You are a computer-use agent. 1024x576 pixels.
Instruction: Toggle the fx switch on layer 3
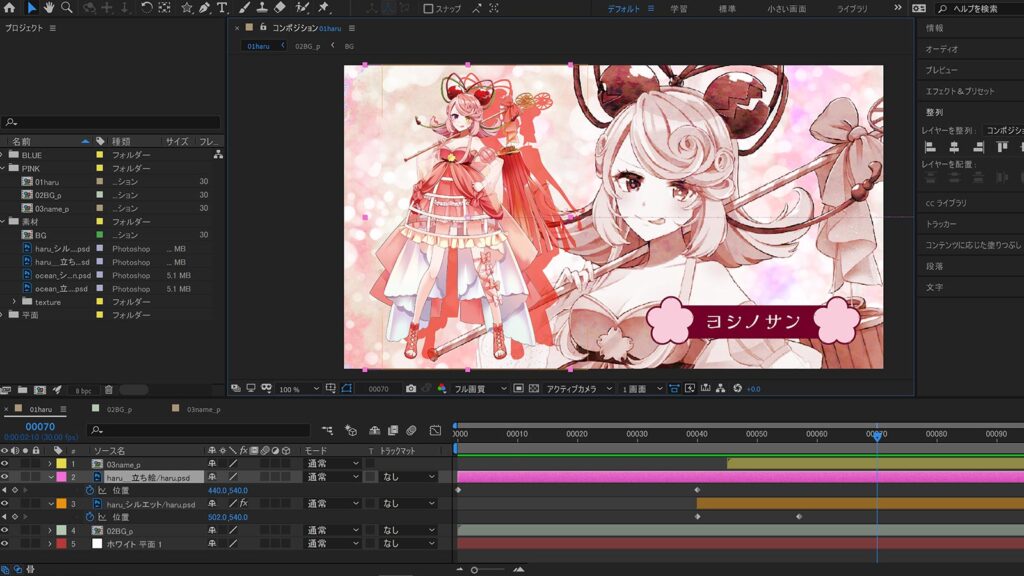pyautogui.click(x=244, y=504)
